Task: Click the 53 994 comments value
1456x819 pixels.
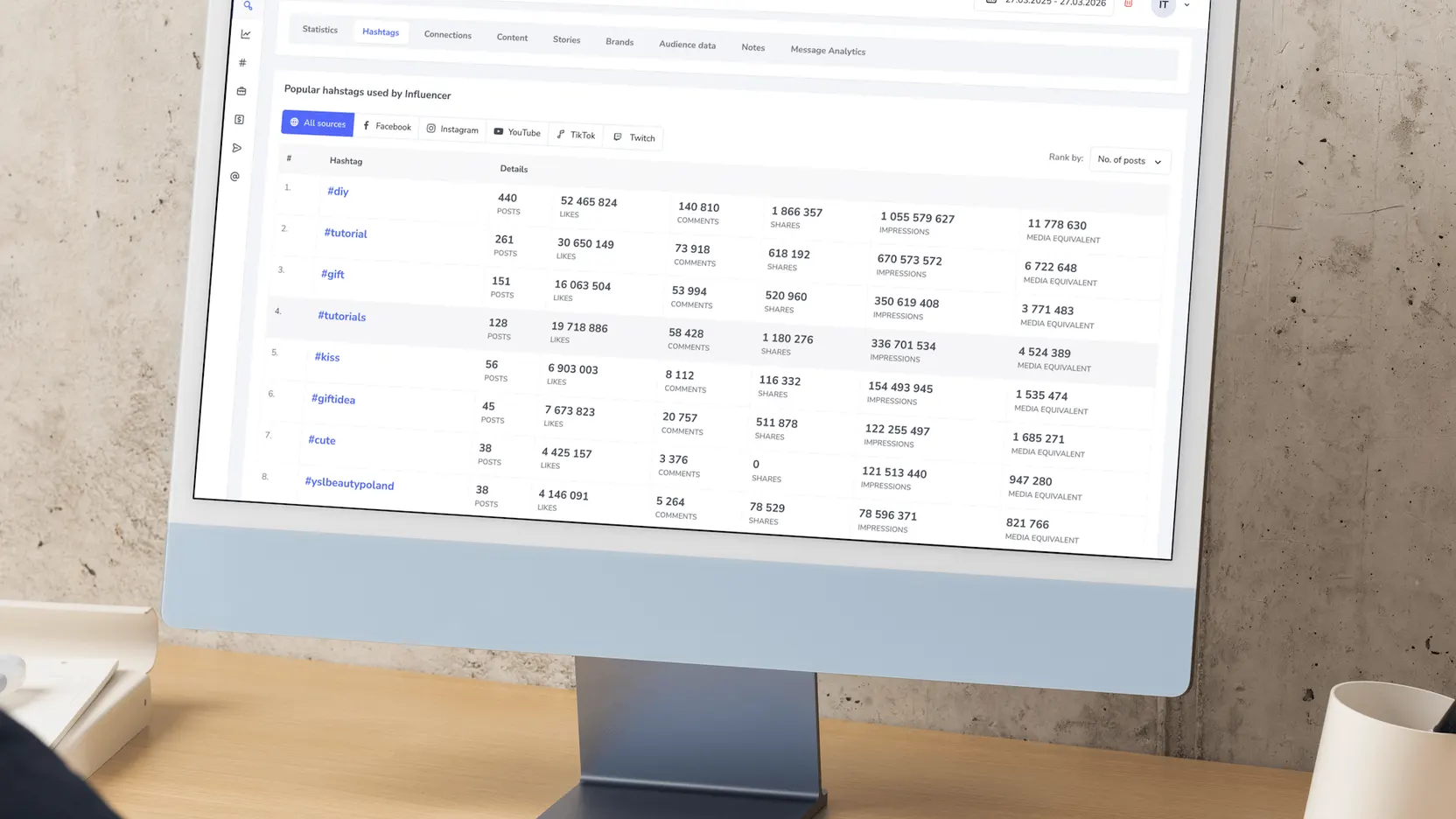Action: 689,291
